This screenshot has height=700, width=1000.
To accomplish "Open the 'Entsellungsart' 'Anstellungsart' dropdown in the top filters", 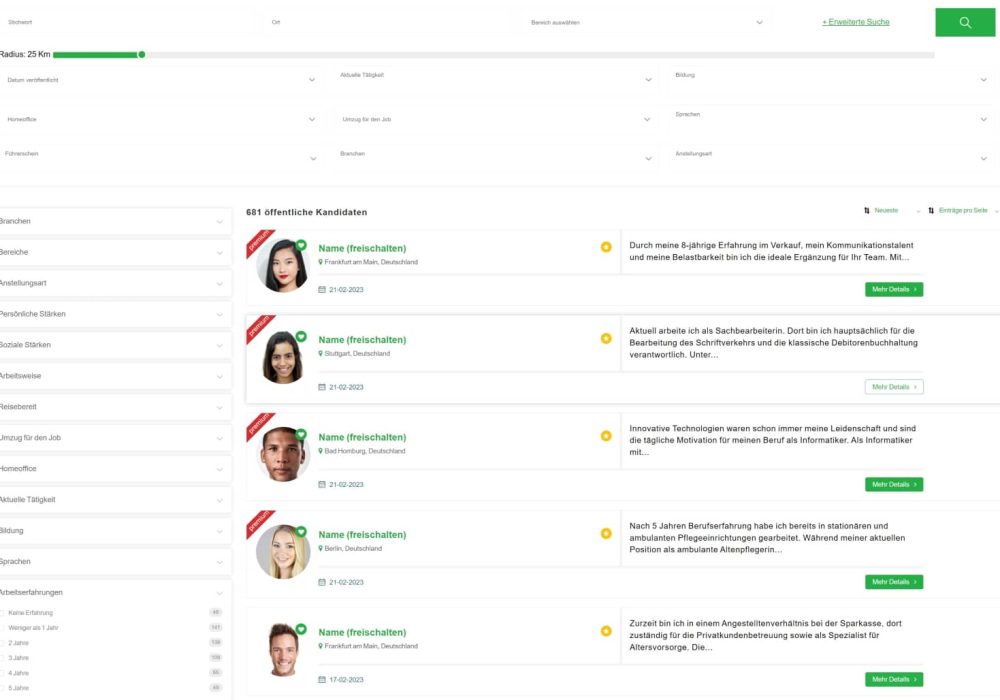I will (830, 157).
